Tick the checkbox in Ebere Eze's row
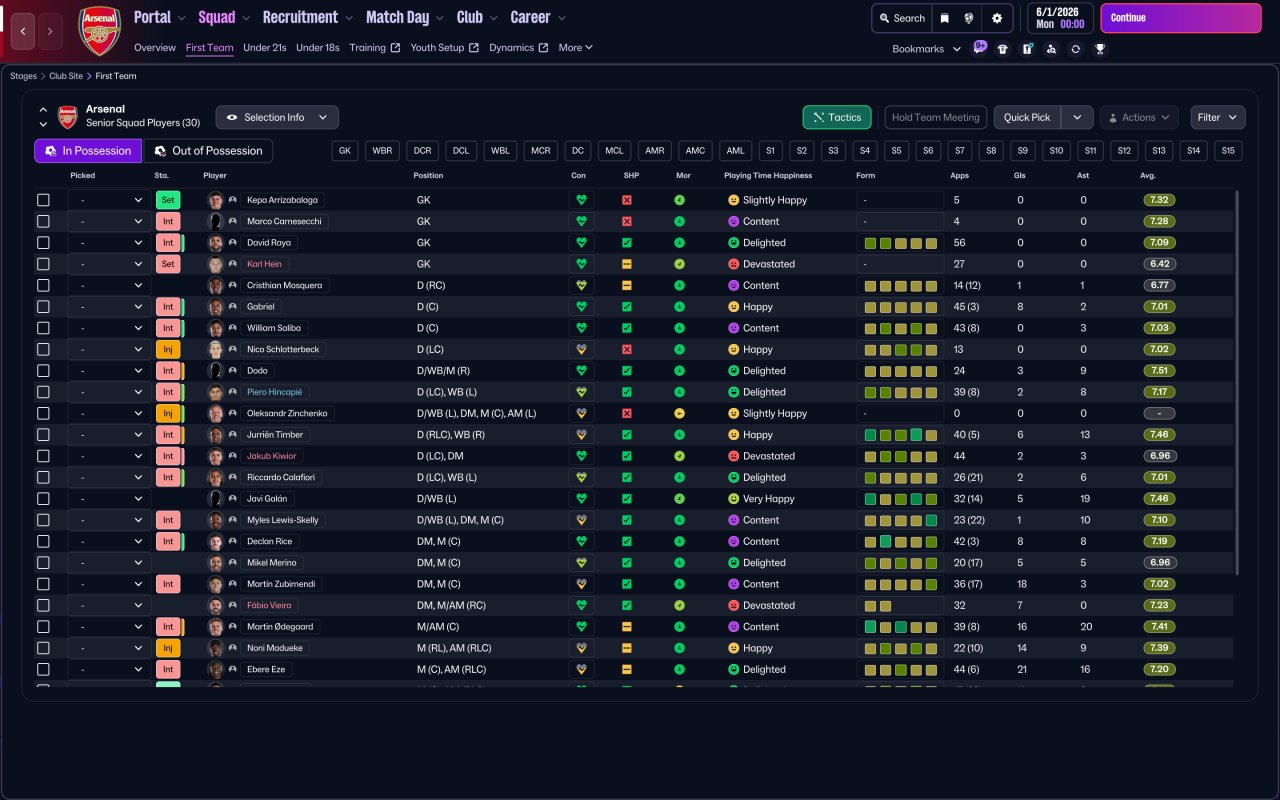 [43, 669]
